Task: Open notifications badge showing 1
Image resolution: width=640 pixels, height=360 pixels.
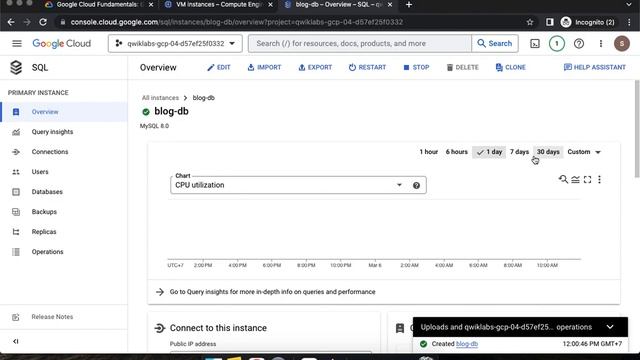Action: point(557,44)
